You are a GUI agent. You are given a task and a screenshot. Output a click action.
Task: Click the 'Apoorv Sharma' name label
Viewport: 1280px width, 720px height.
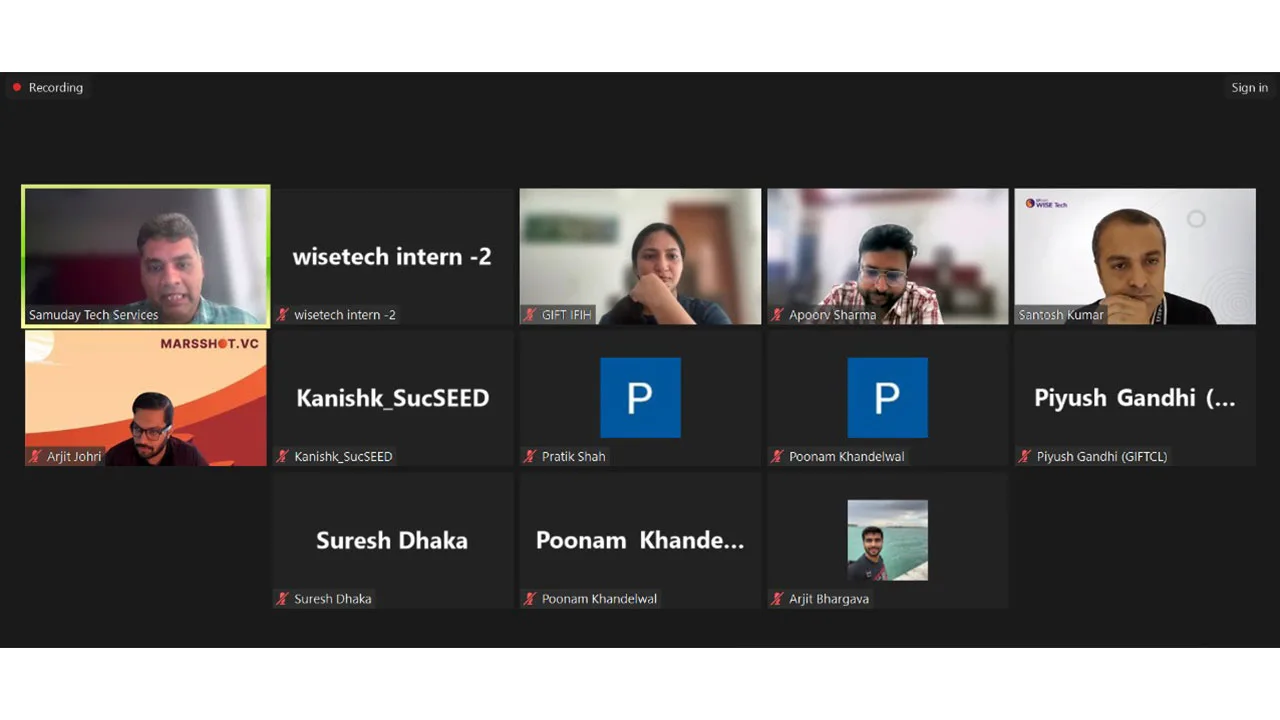tap(832, 315)
